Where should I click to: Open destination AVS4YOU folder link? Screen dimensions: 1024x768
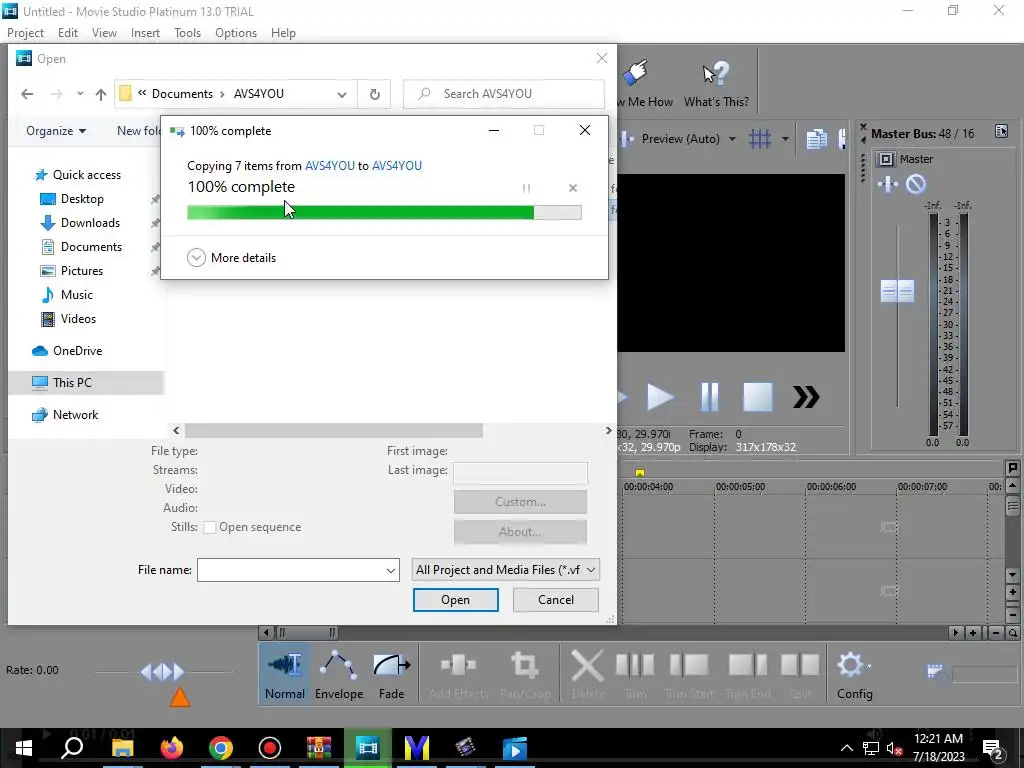click(396, 166)
